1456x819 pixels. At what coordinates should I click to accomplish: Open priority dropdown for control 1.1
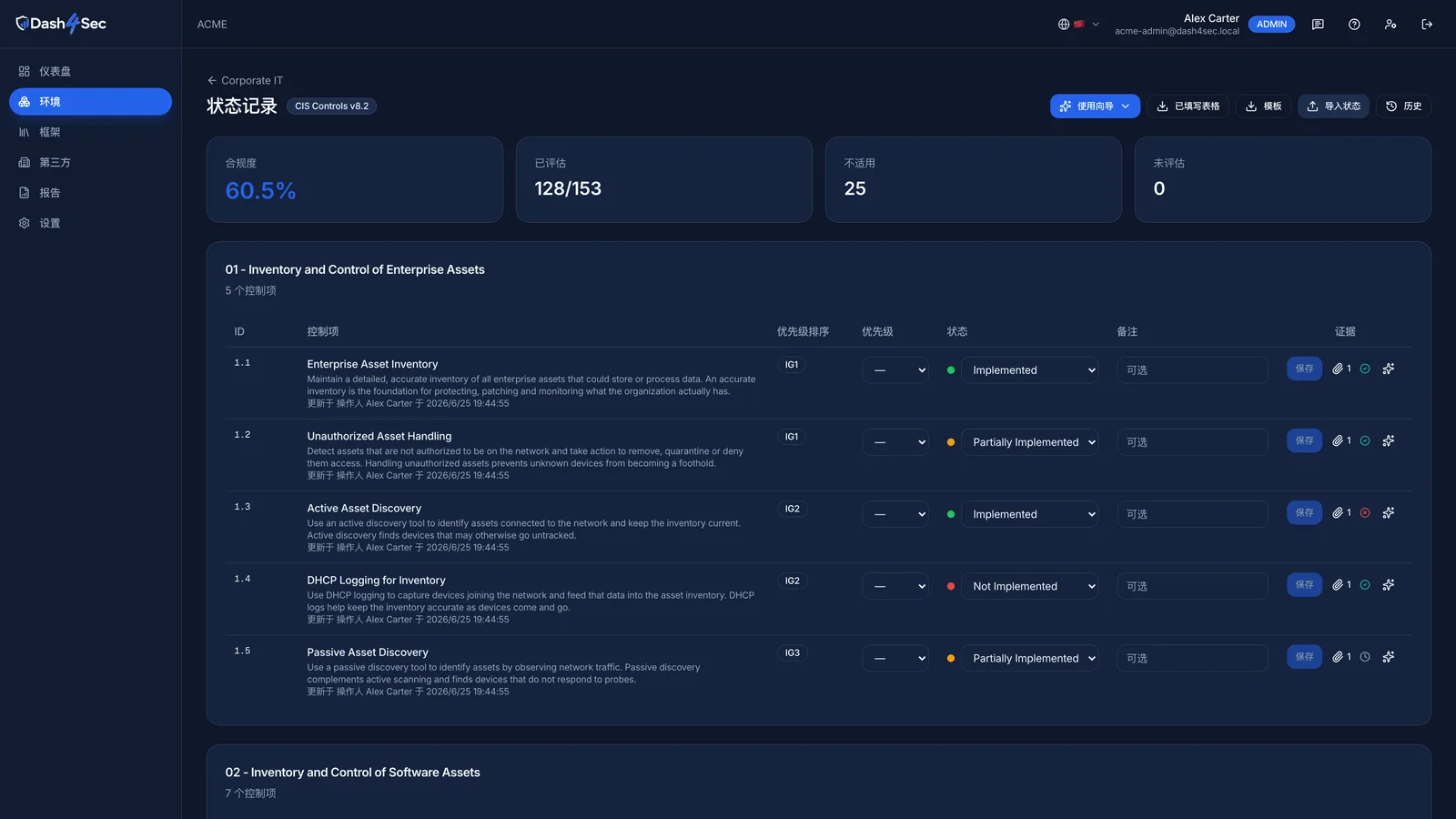(x=895, y=370)
